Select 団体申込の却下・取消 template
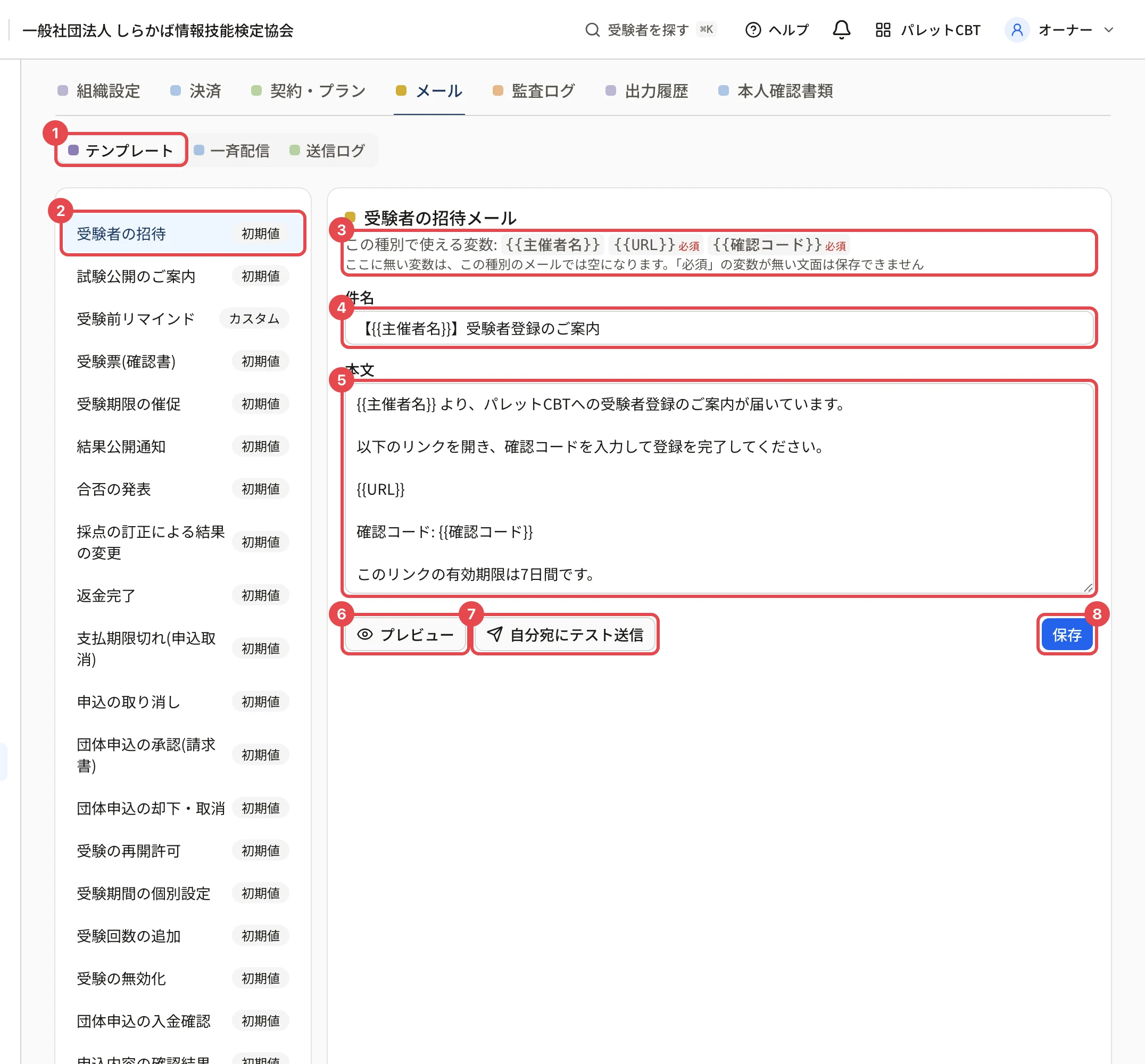The width and height of the screenshot is (1145, 1064). point(182,808)
